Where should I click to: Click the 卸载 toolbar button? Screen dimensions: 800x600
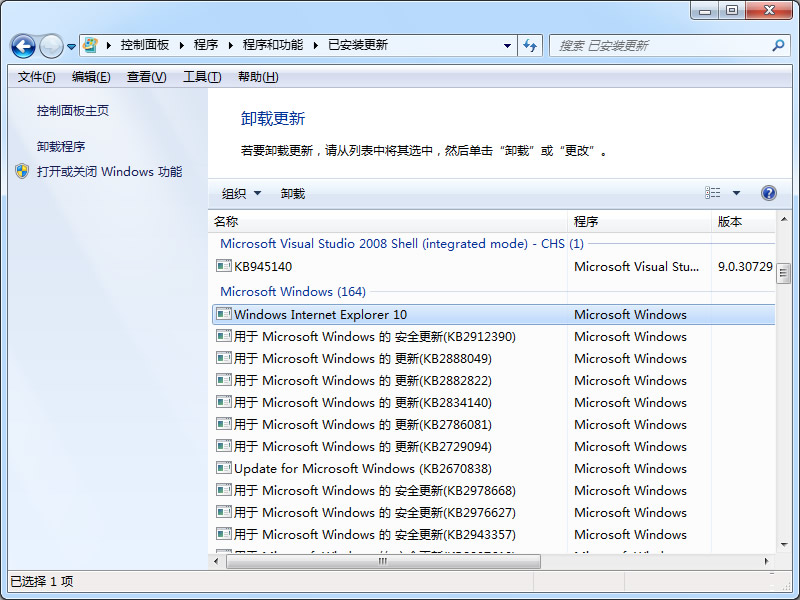click(292, 193)
